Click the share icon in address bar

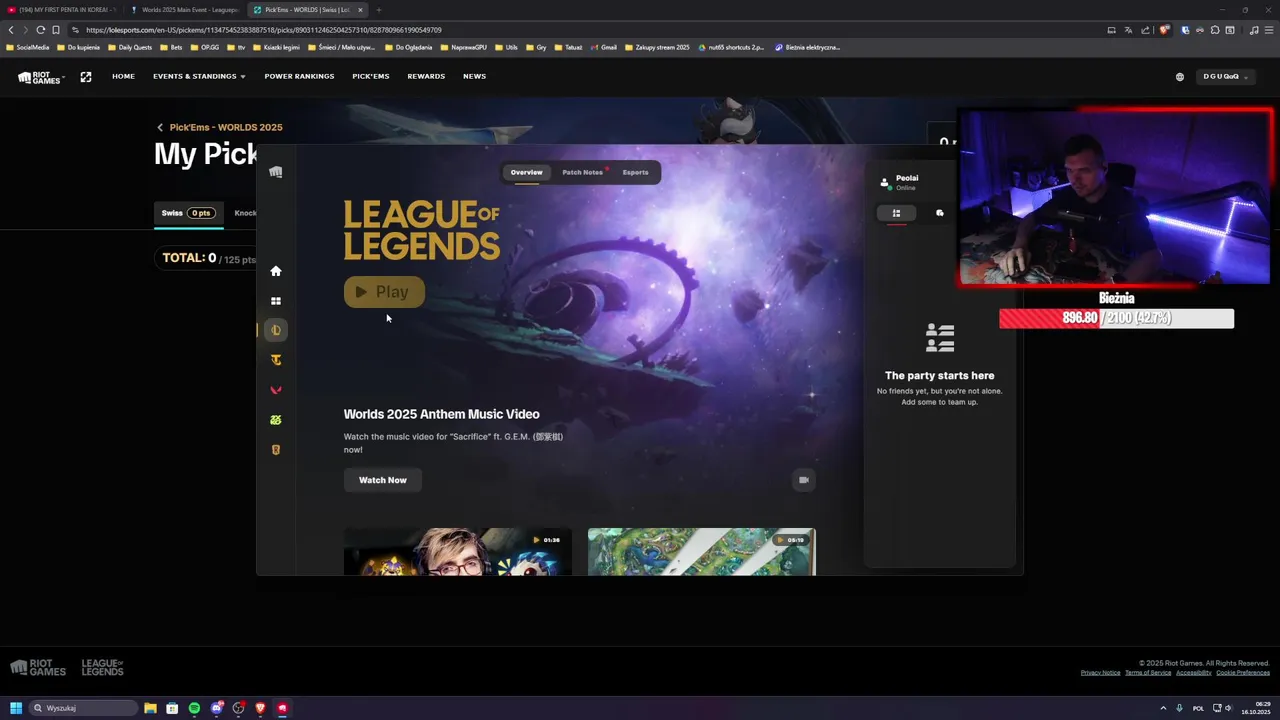click(1145, 30)
